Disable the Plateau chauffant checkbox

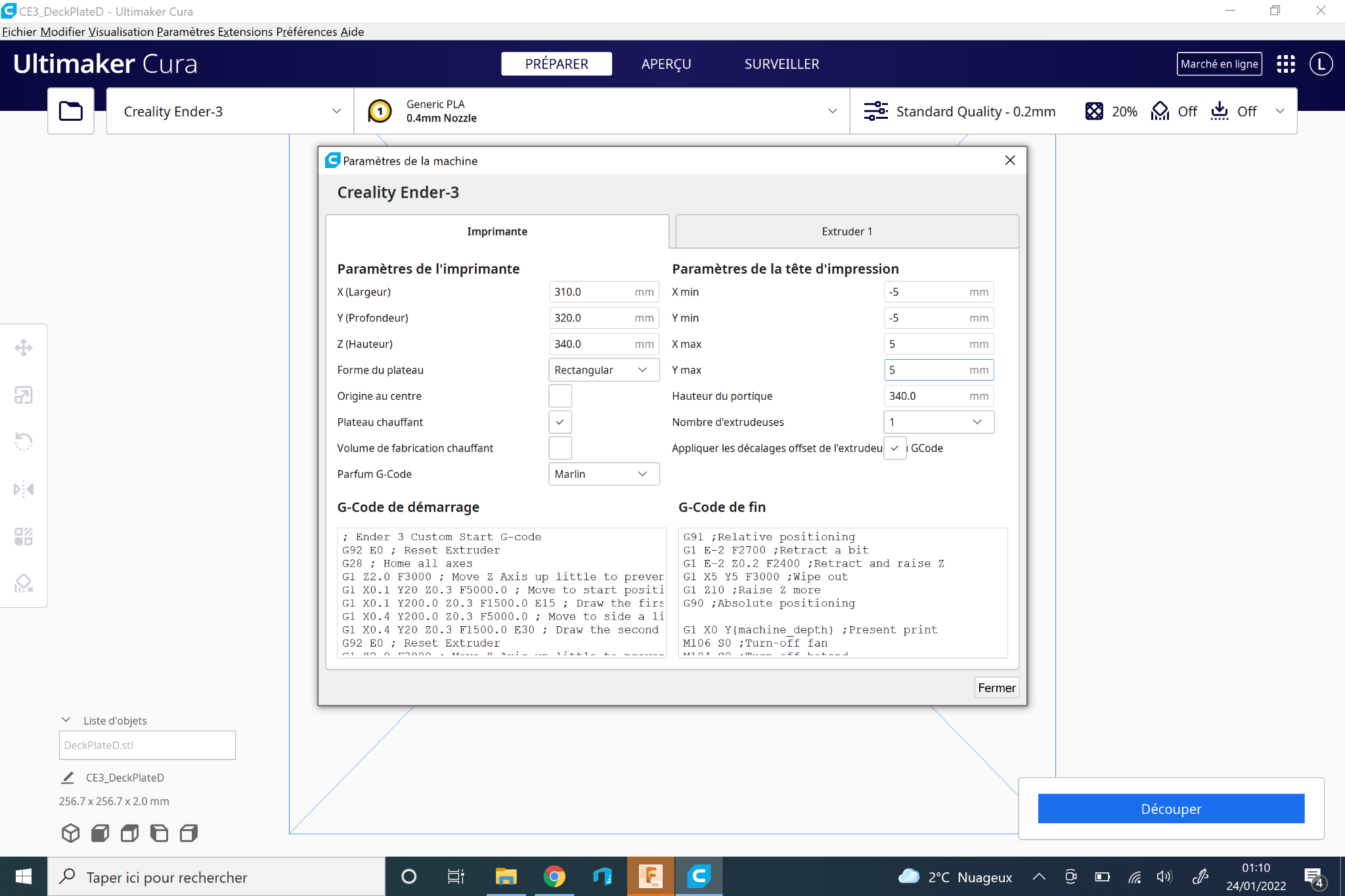point(560,422)
